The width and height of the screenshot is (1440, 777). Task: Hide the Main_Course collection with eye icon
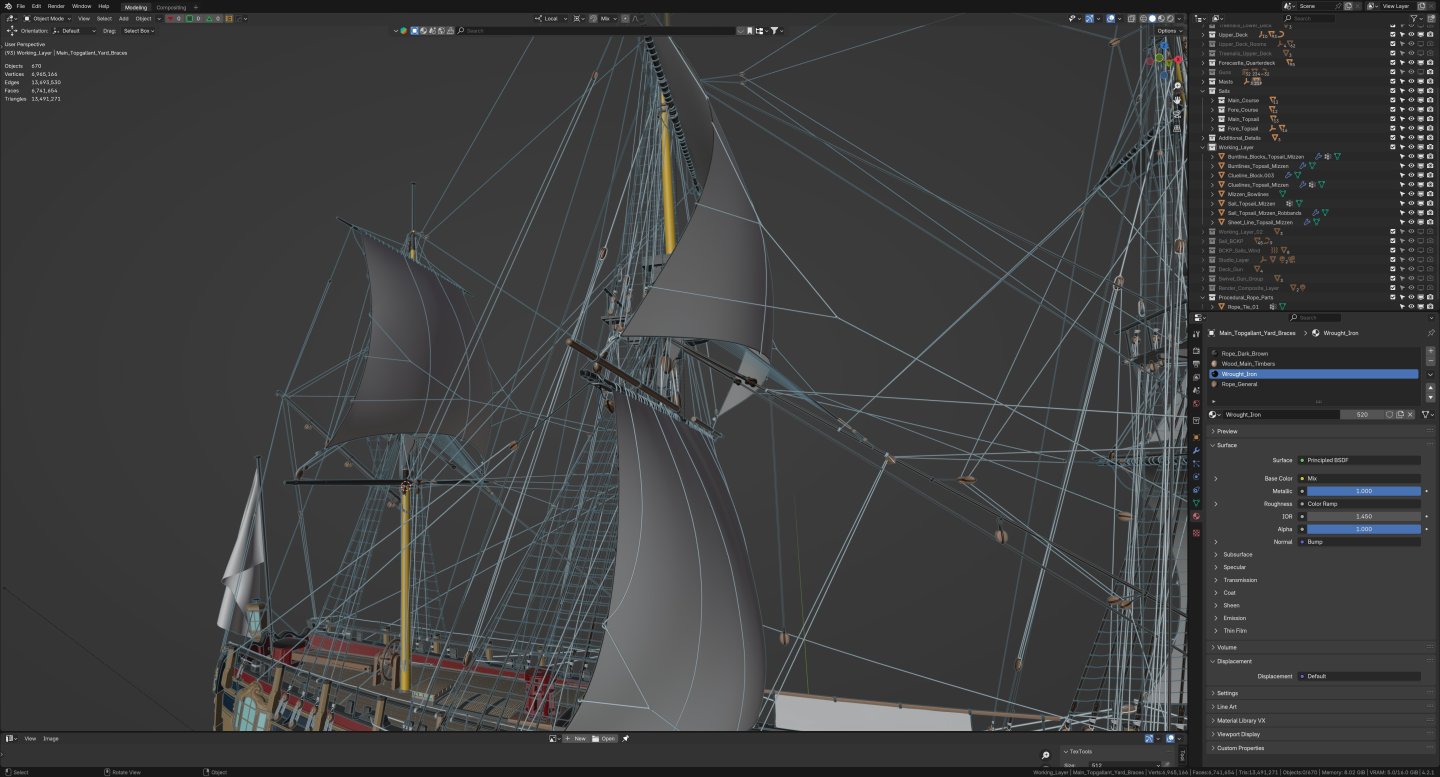tap(1411, 100)
